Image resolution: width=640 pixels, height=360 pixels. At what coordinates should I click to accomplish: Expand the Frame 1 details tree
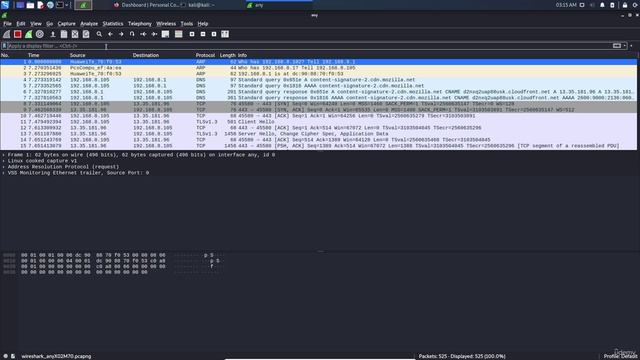(4, 155)
